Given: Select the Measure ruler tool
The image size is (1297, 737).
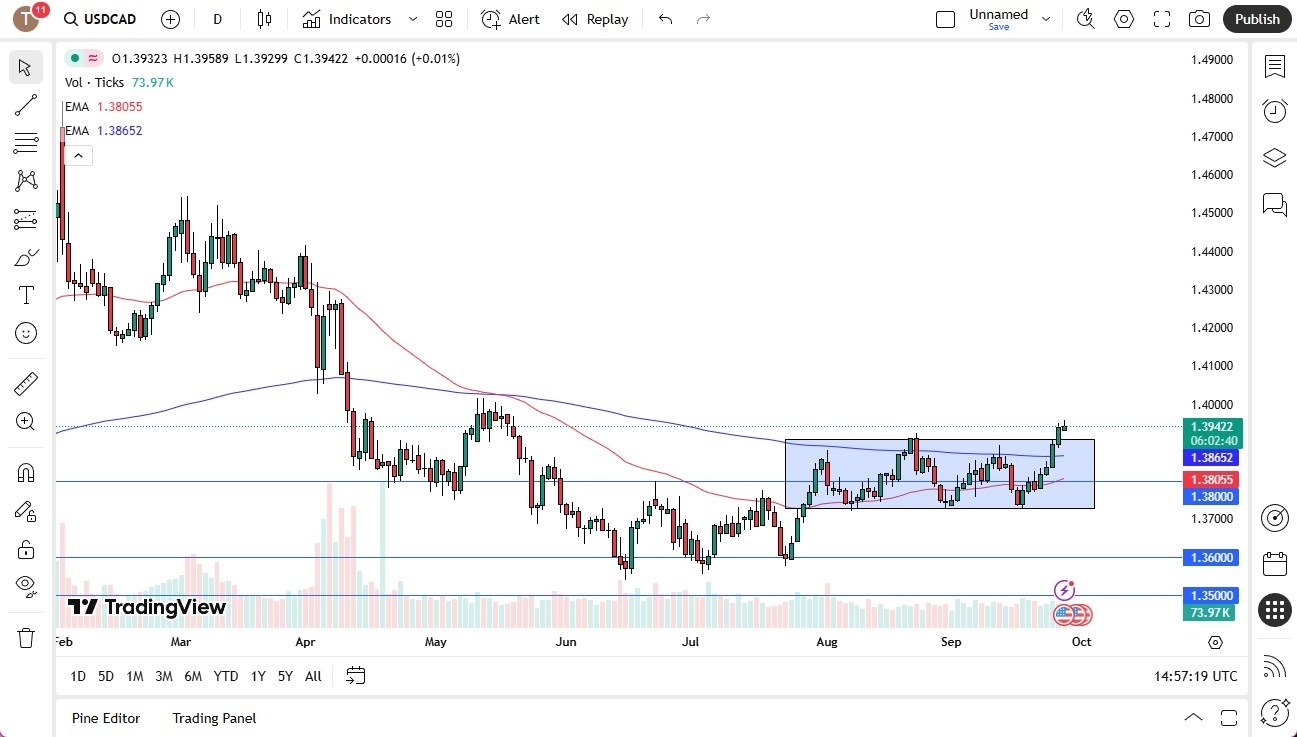Looking at the screenshot, I should (25, 383).
